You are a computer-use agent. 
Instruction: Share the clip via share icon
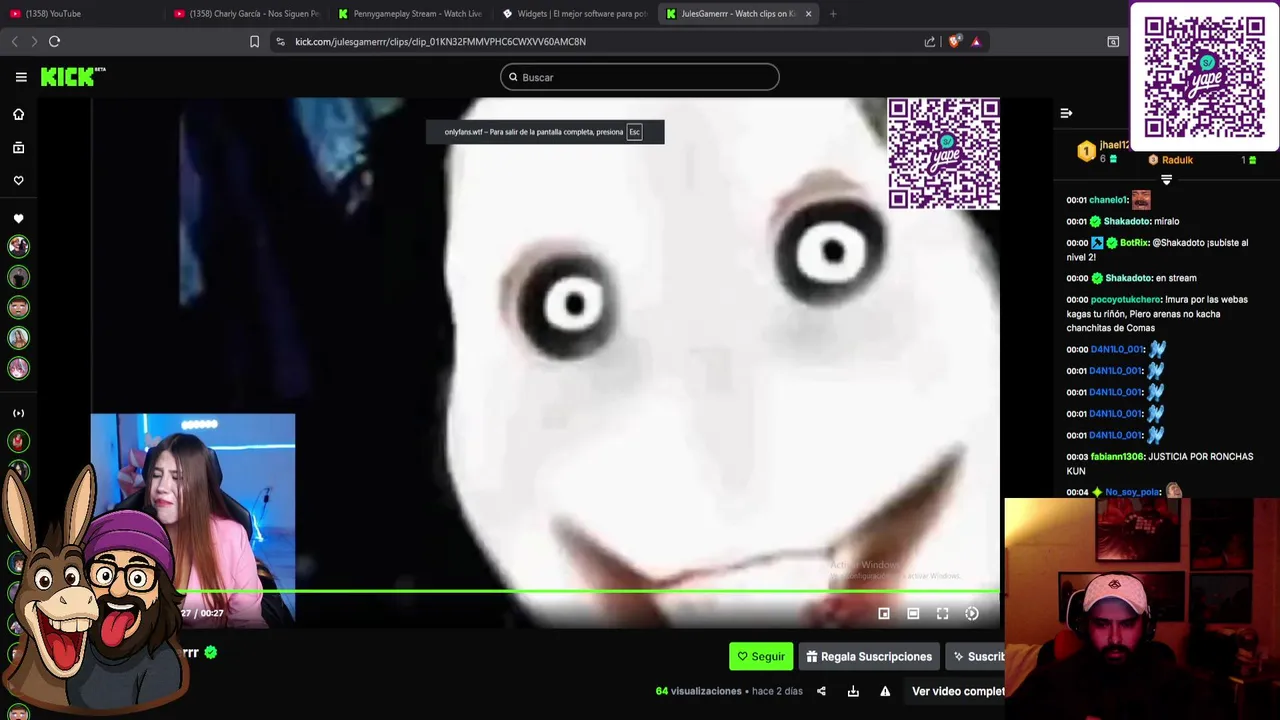pos(821,691)
